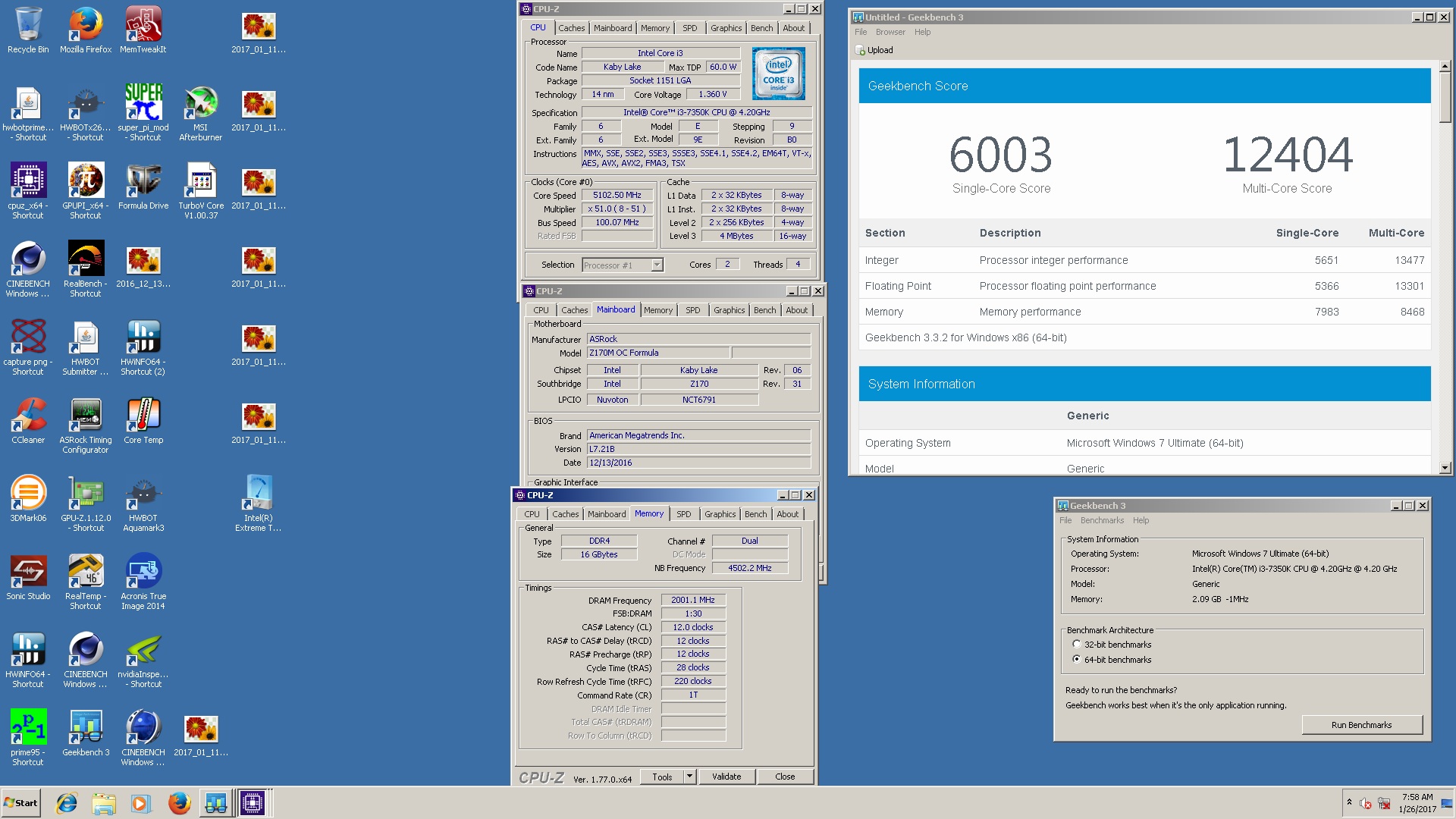Viewport: 1456px width, 819px height.
Task: Click the 6003 Single-Core Score value
Action: 1001,155
